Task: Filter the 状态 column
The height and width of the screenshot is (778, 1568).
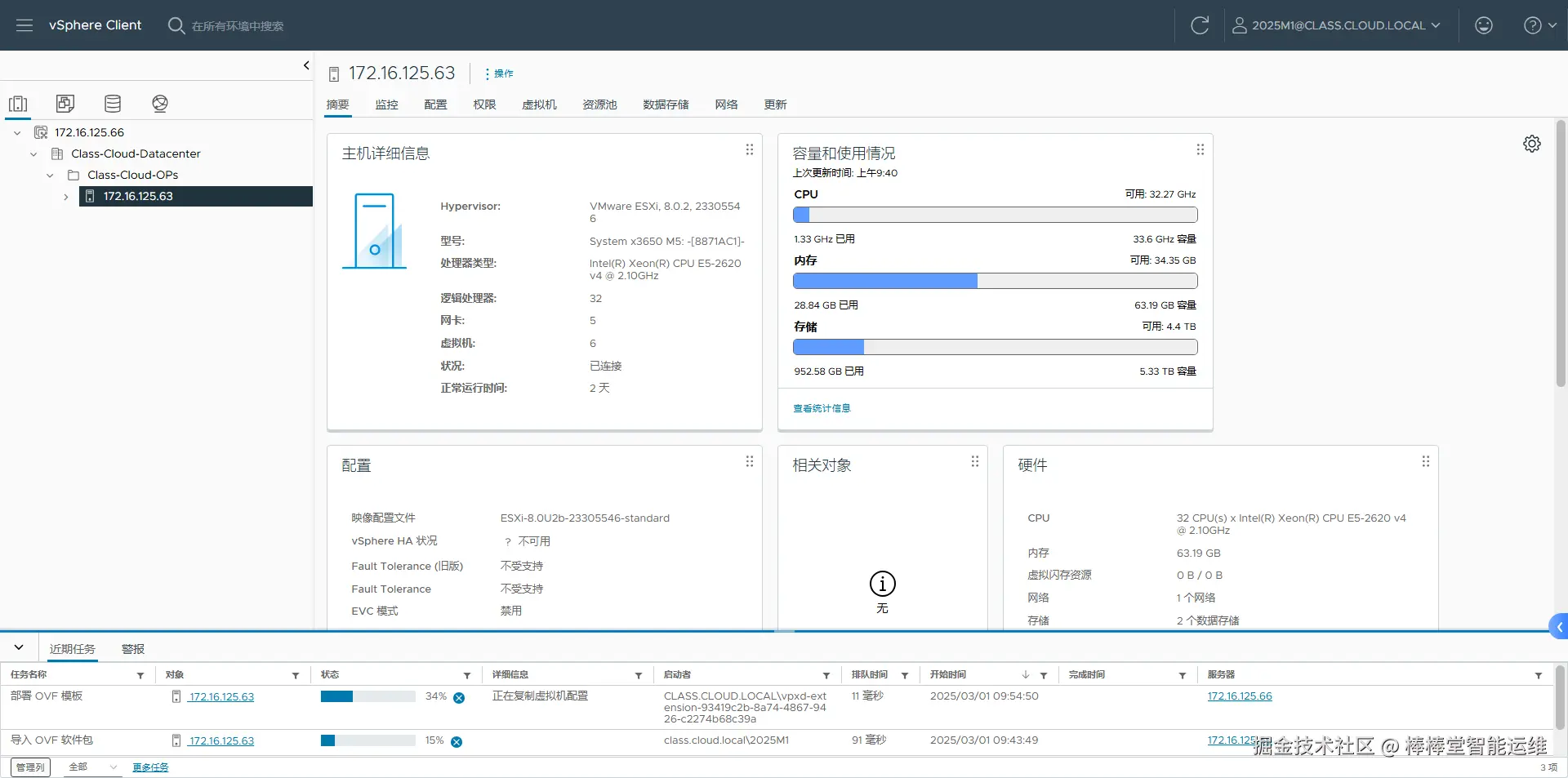Action: coord(467,676)
